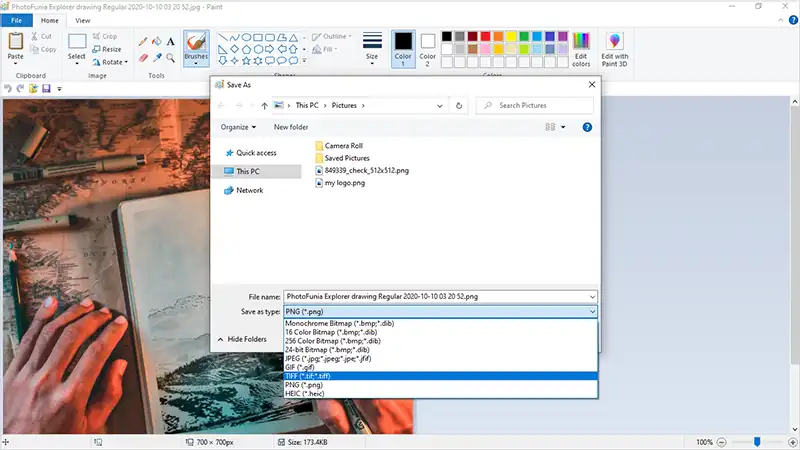Select the Fill with color bucket tool
The height and width of the screenshot is (450, 800).
click(x=157, y=42)
